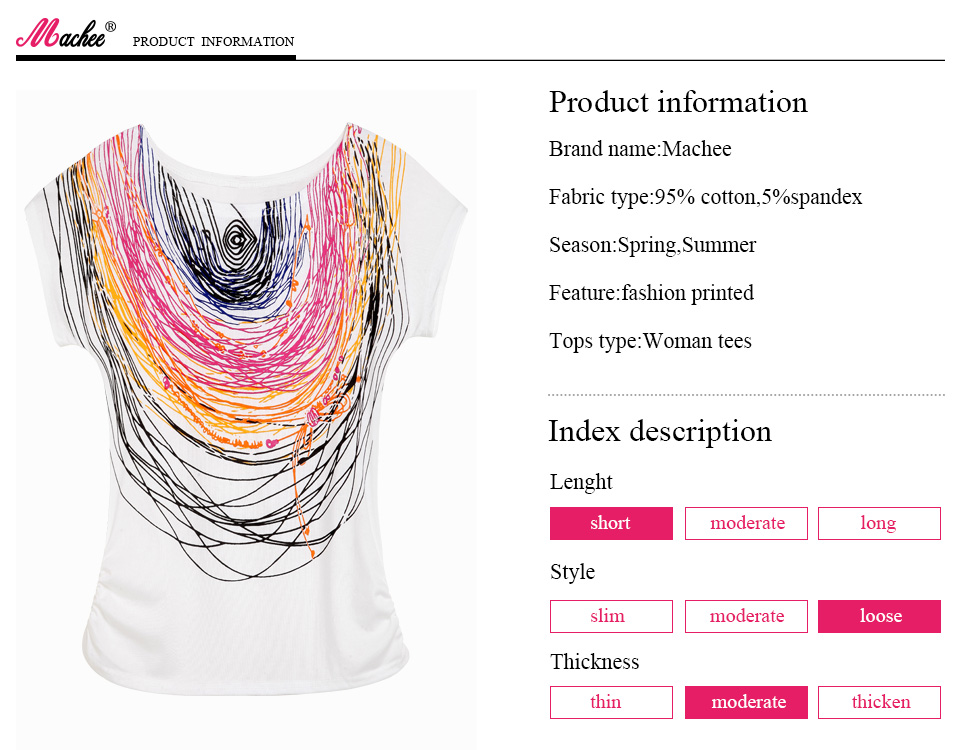Click the Fabric type cotton spandex line
Screen dimensions: 960x750
click(705, 197)
